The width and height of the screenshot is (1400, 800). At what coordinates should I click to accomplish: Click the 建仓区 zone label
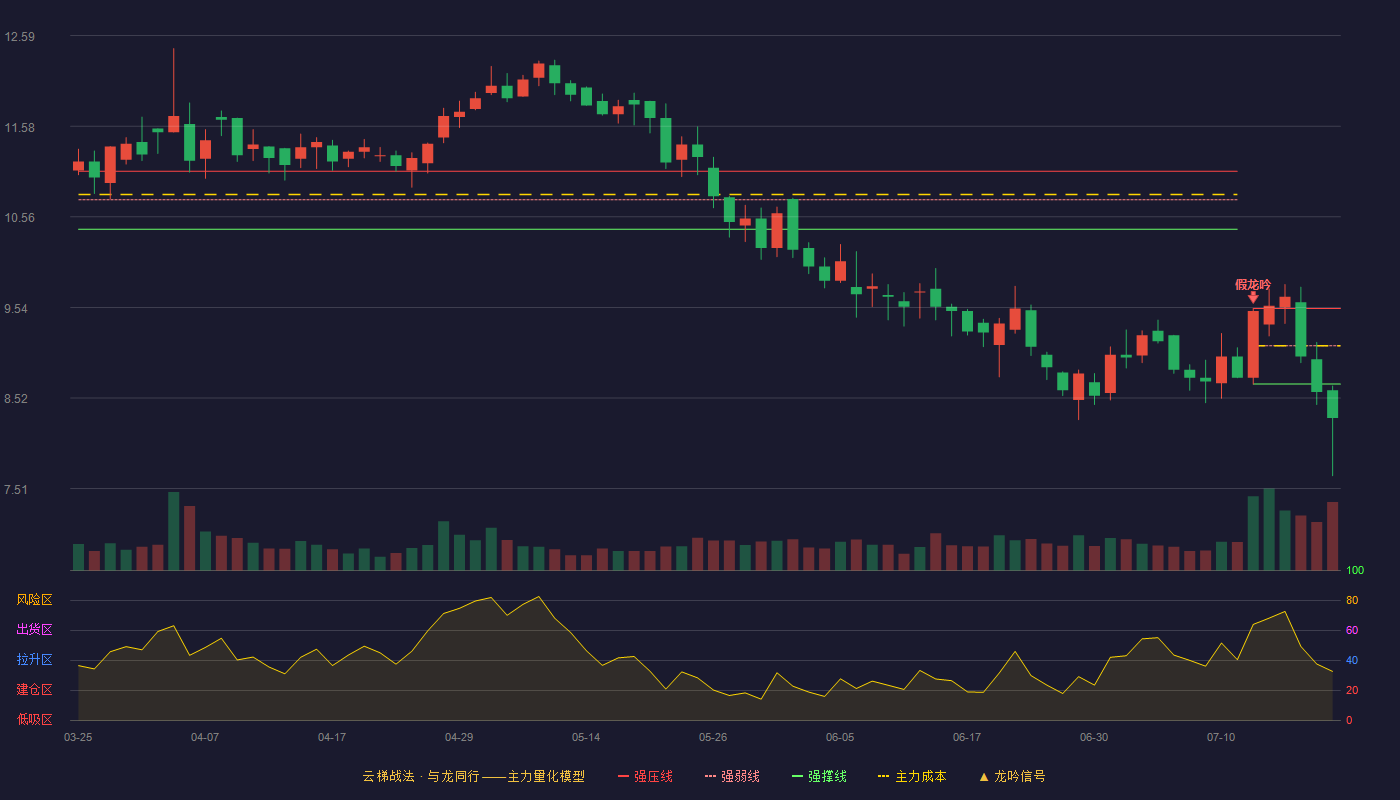34,690
